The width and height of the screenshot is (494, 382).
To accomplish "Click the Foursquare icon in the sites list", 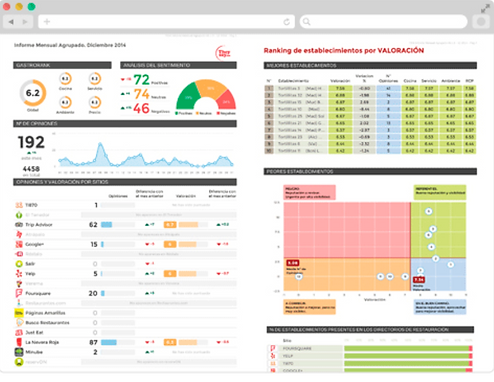I will coord(19,293).
